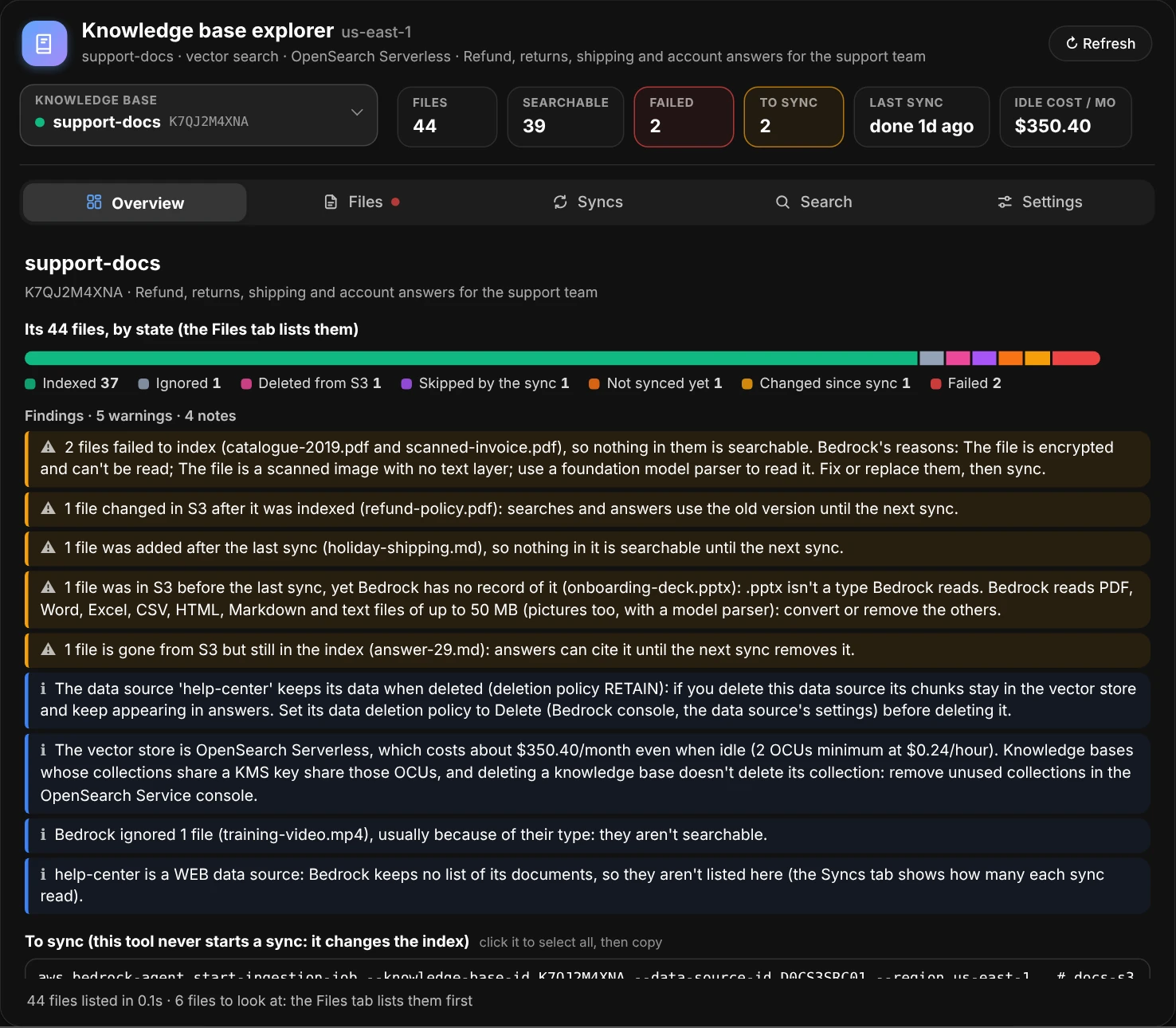Click the 'Its 44 files, by state' heading
Screen dimensions: 1176x1028
[x=191, y=329]
